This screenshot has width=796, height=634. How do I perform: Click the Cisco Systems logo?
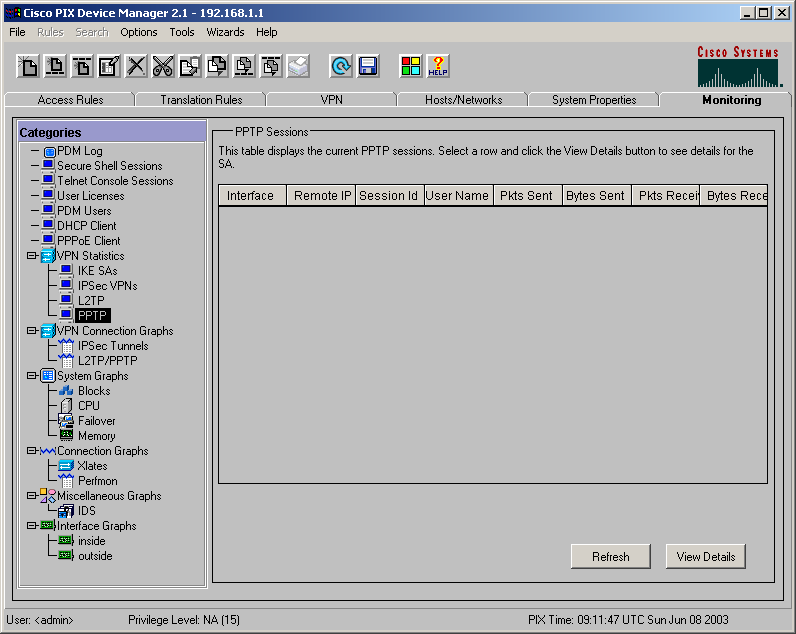tap(739, 66)
